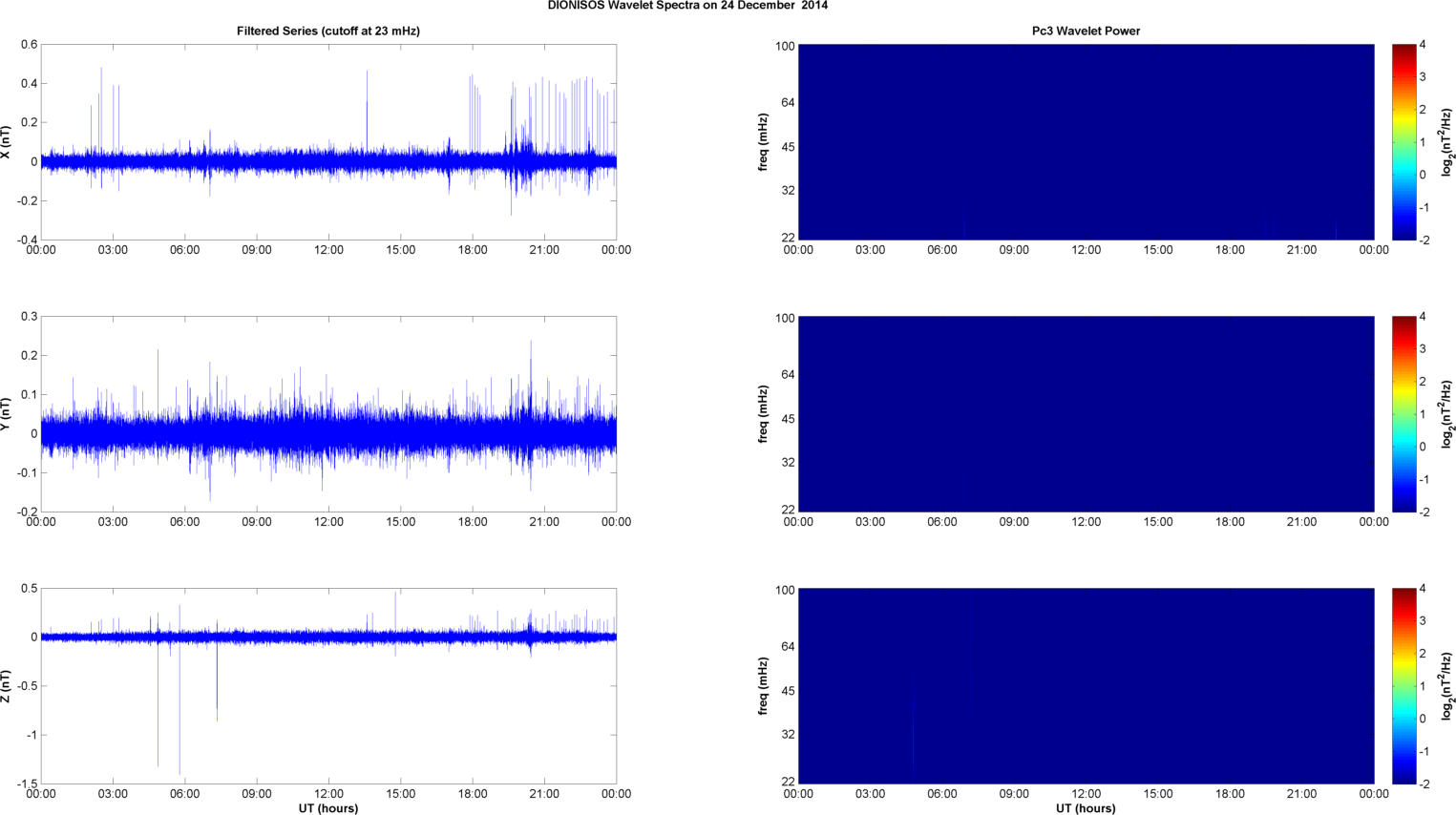Screen dimensions: 1456x815
Task: Click 'UT (hours)' label under the Z filtered series
Action: 328,808
